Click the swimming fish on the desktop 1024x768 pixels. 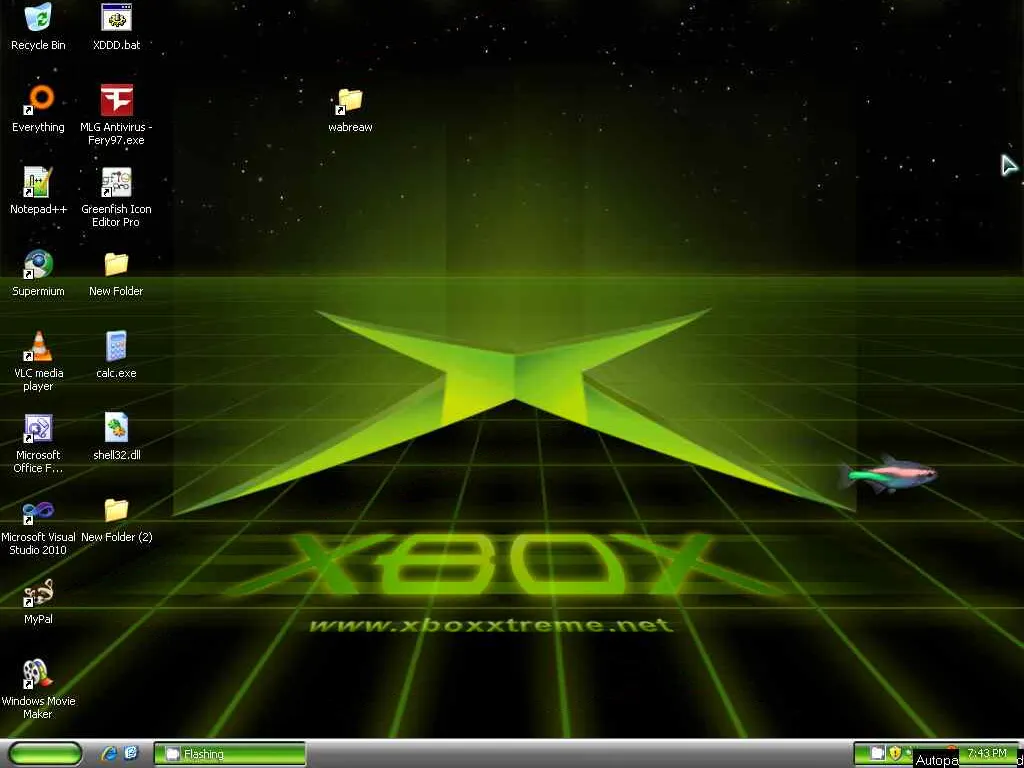pos(889,475)
